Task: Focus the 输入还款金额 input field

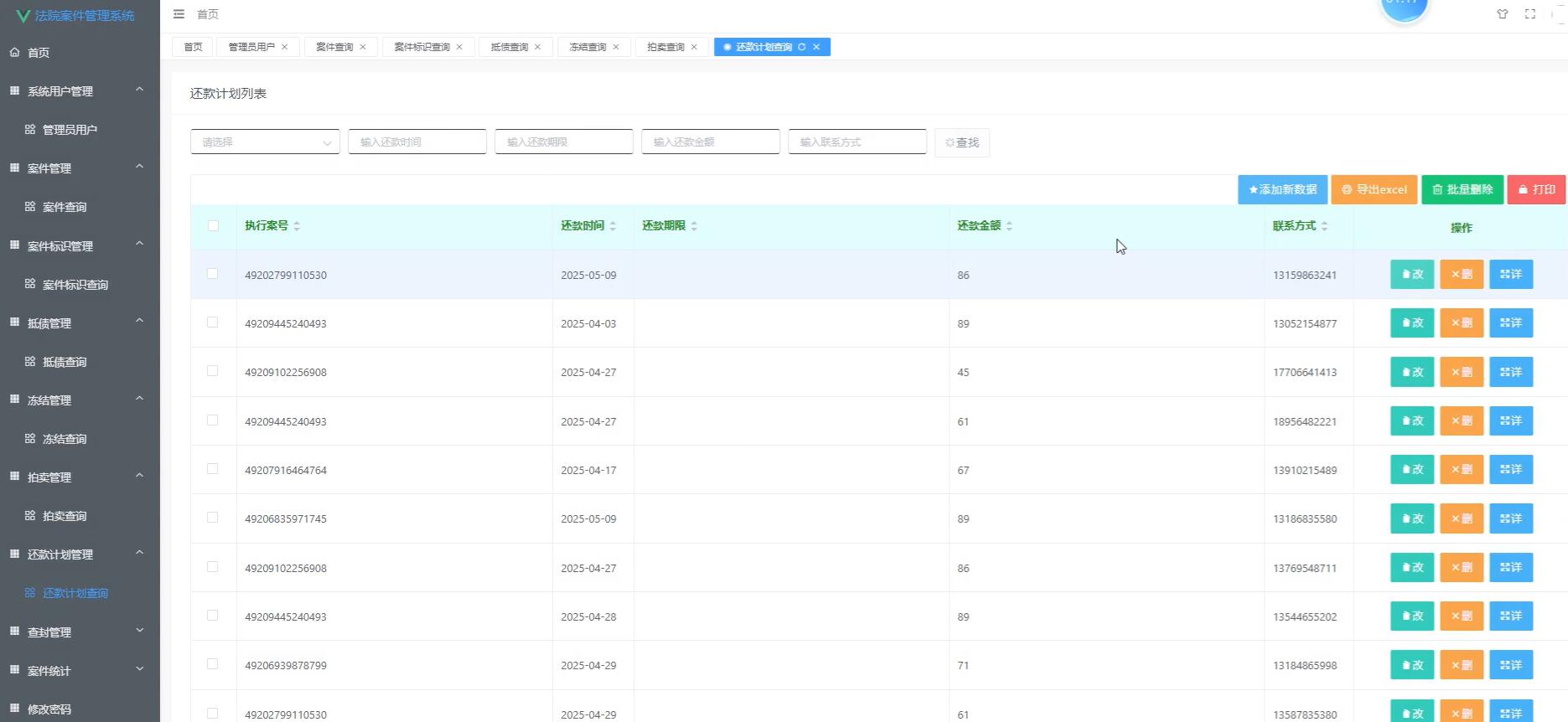Action: tap(711, 142)
